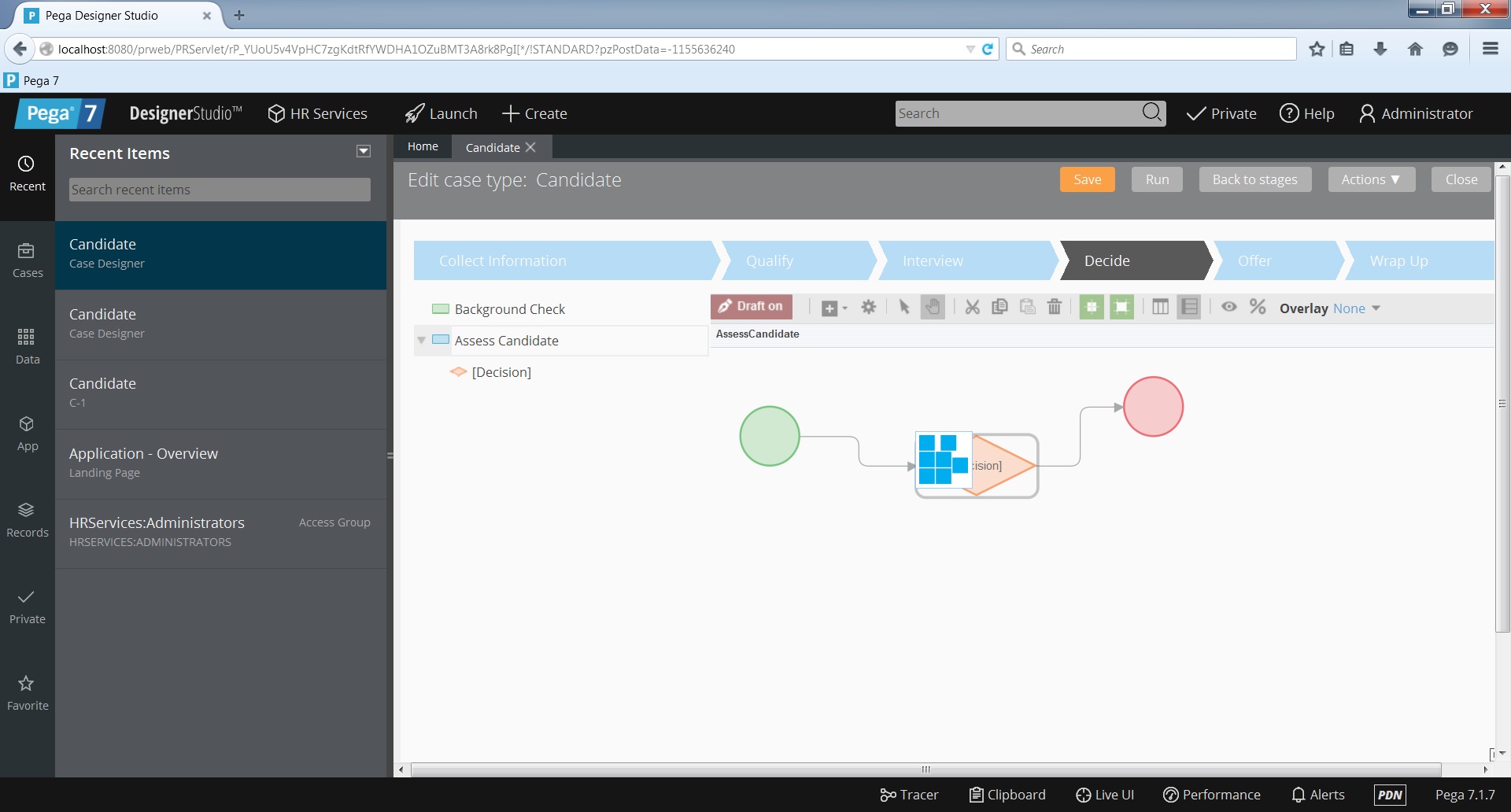The width and height of the screenshot is (1511, 812).
Task: Click the green fit-to-screen icon
Action: [1122, 307]
